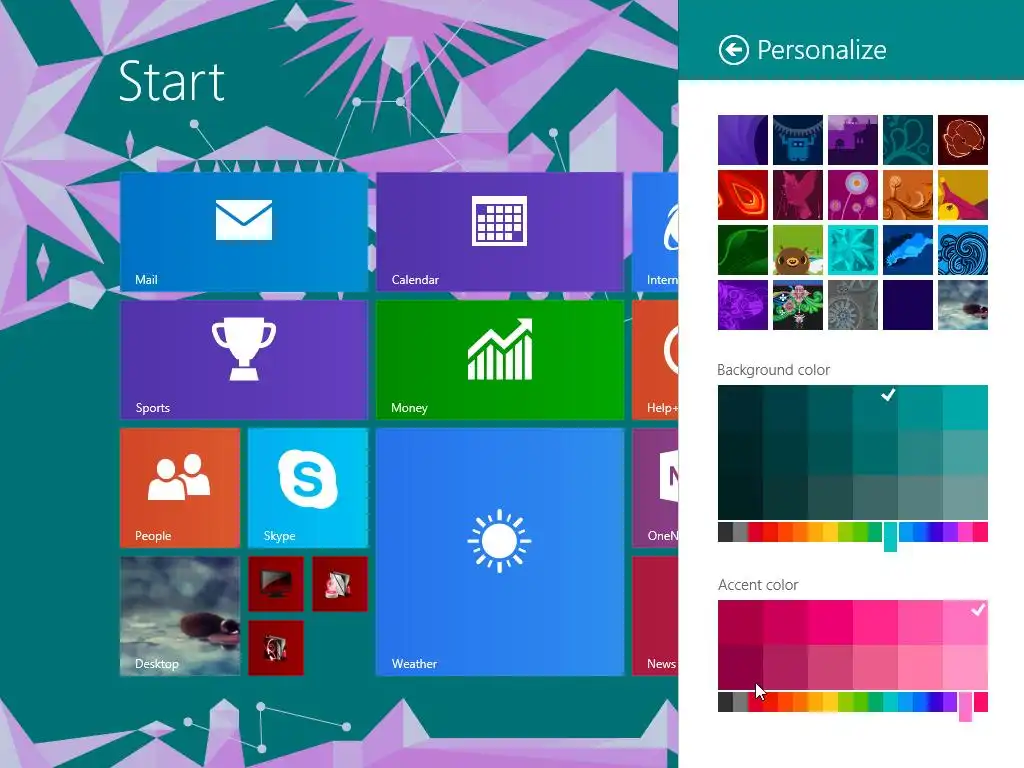Set accent hue slider to blue

click(920, 702)
